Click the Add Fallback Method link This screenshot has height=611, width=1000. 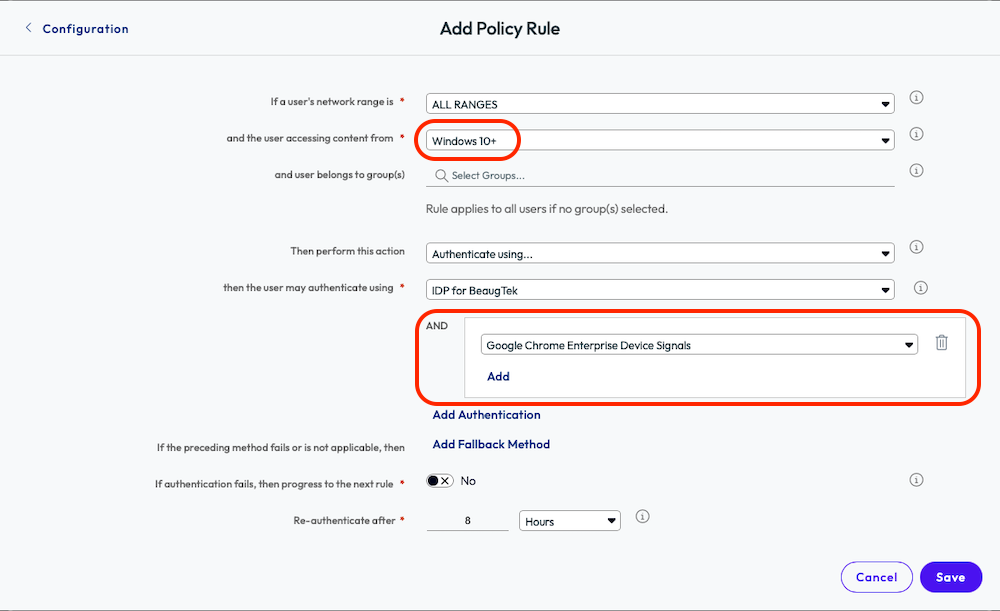[x=491, y=444]
